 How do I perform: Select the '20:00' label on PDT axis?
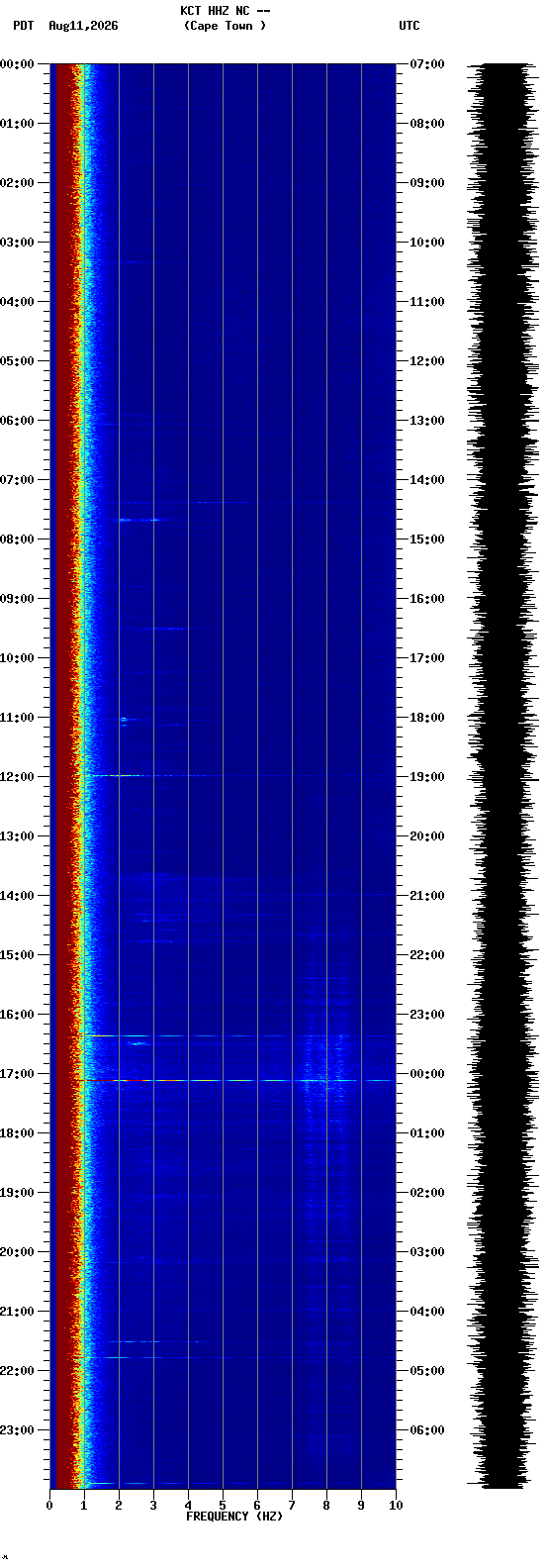17,1252
